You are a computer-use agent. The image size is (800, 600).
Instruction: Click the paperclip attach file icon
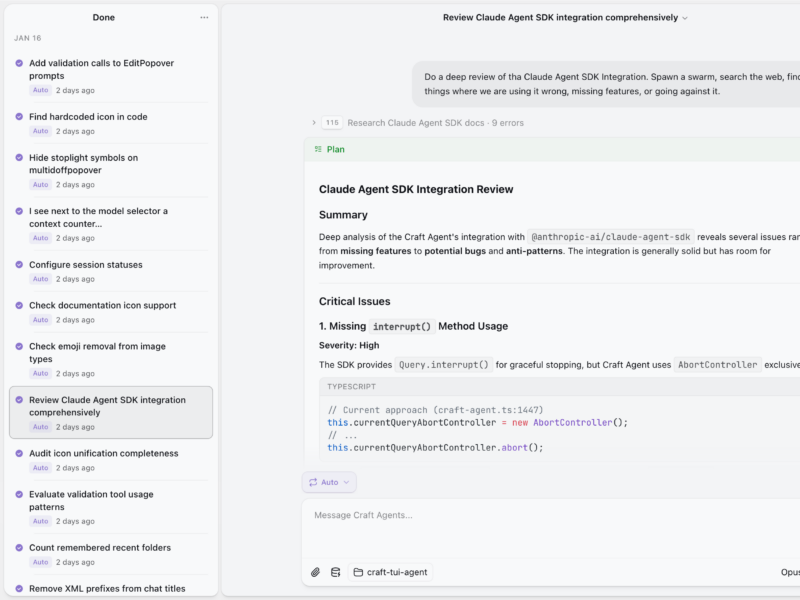tap(315, 572)
